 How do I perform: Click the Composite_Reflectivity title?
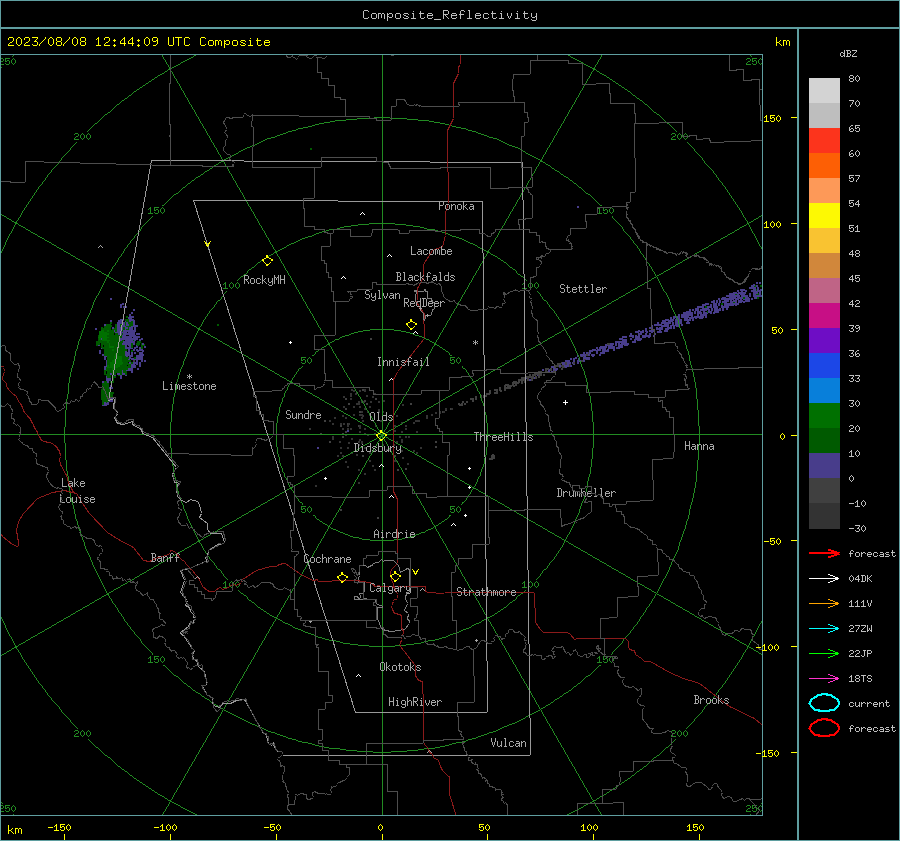(x=450, y=15)
